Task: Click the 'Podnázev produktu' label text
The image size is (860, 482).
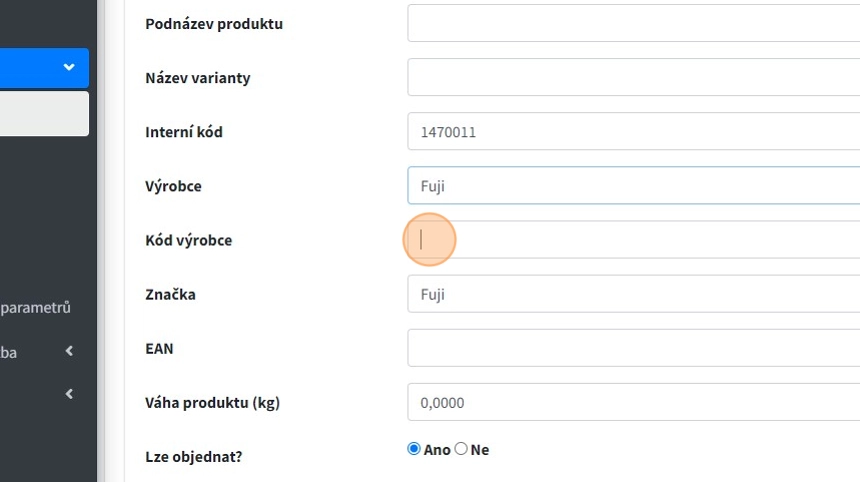Action: 214,23
